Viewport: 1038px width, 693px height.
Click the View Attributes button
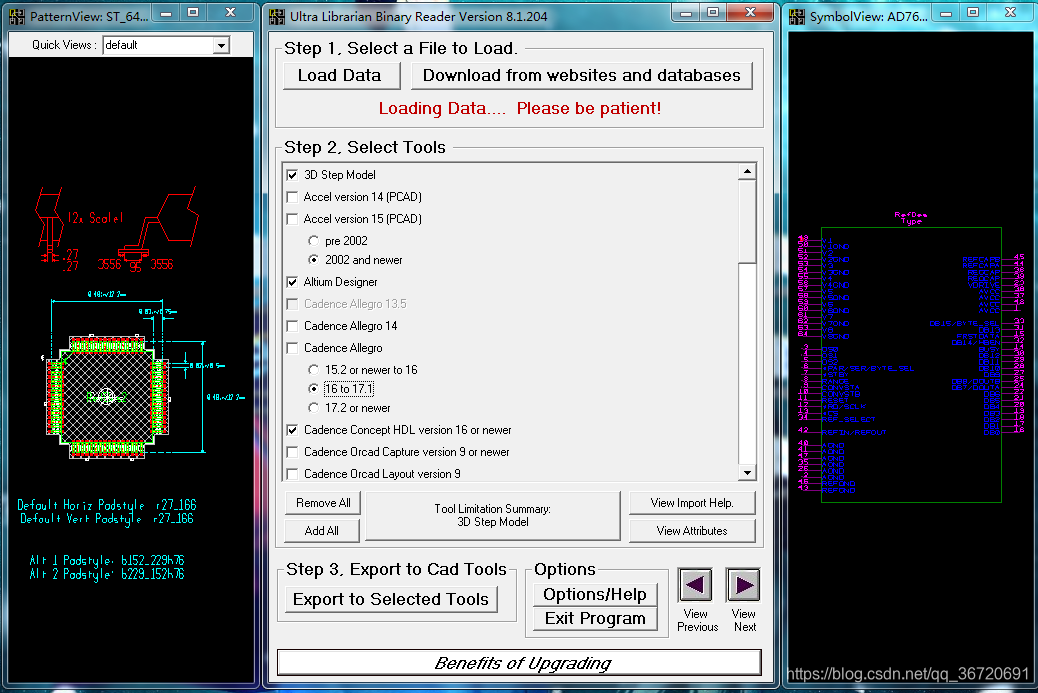click(692, 531)
